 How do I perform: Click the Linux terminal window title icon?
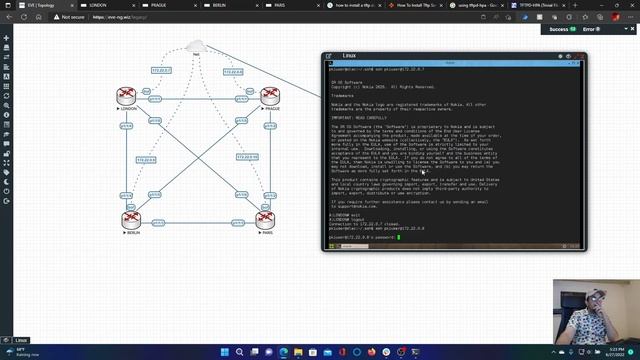point(329,56)
